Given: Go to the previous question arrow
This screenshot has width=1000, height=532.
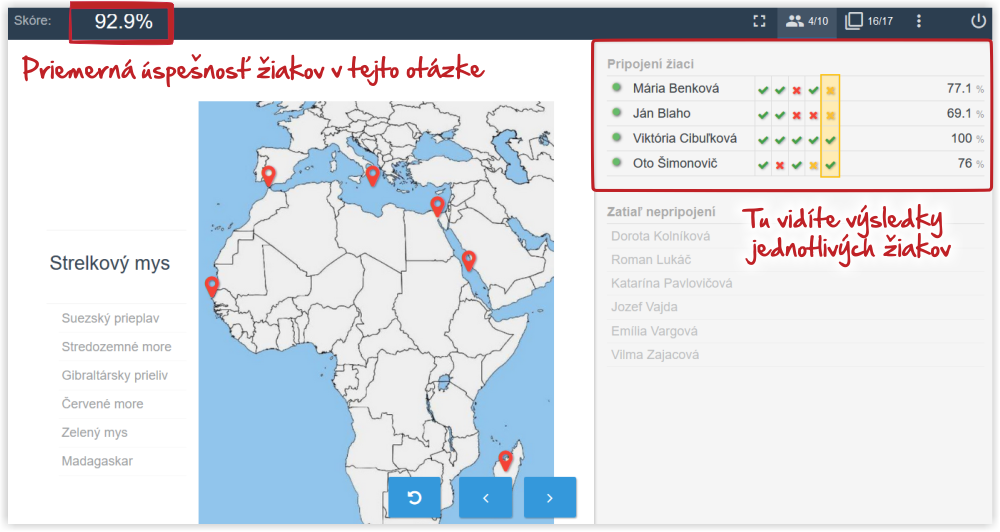Looking at the screenshot, I should [x=485, y=497].
